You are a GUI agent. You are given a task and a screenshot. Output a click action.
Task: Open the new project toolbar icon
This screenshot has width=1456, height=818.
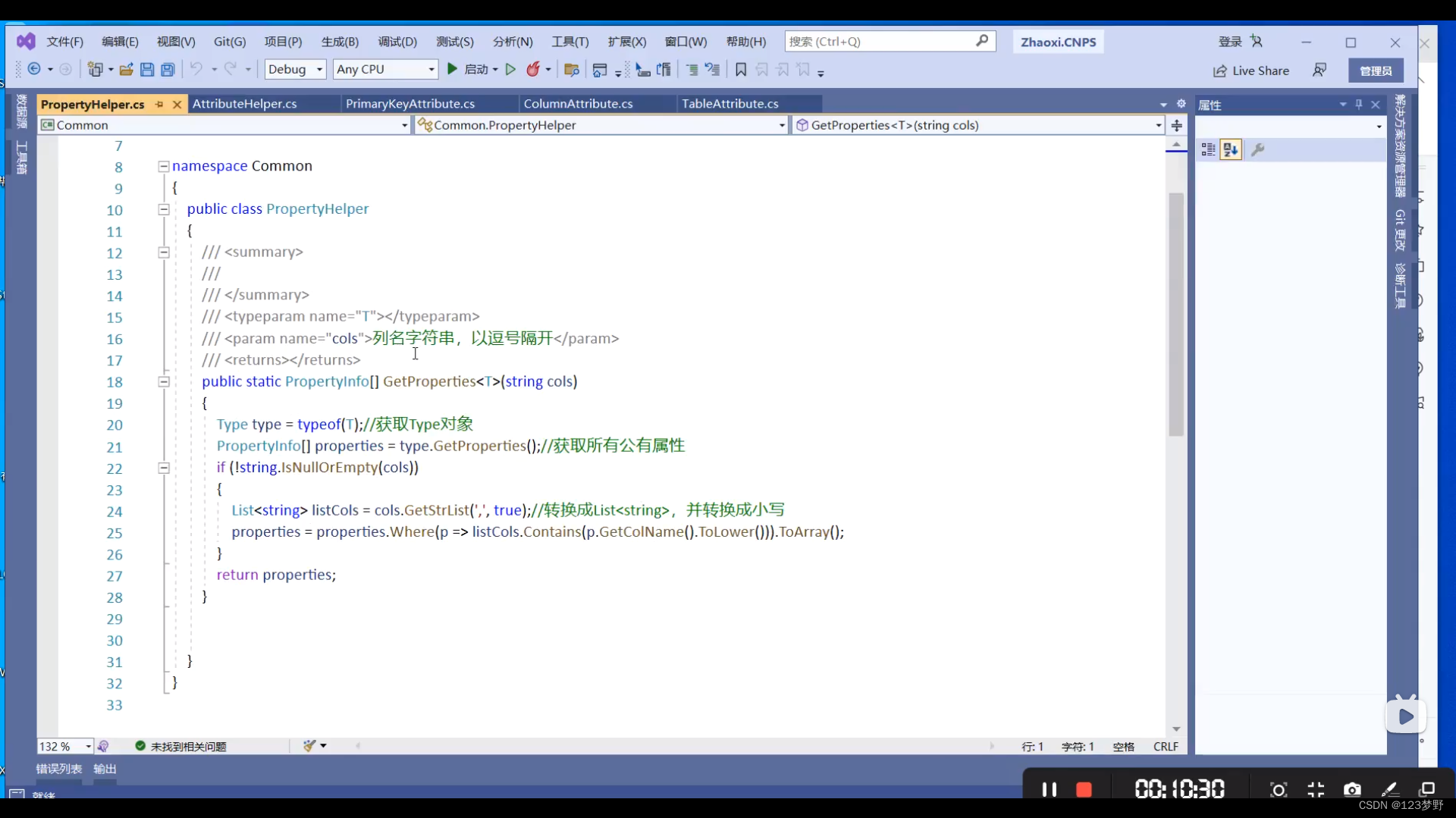pos(95,69)
